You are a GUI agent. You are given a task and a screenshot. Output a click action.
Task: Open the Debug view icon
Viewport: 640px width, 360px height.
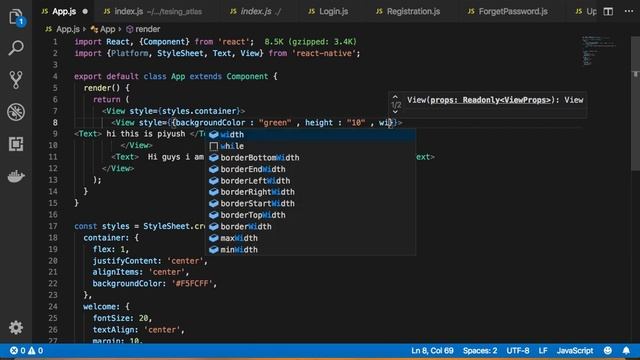16,112
